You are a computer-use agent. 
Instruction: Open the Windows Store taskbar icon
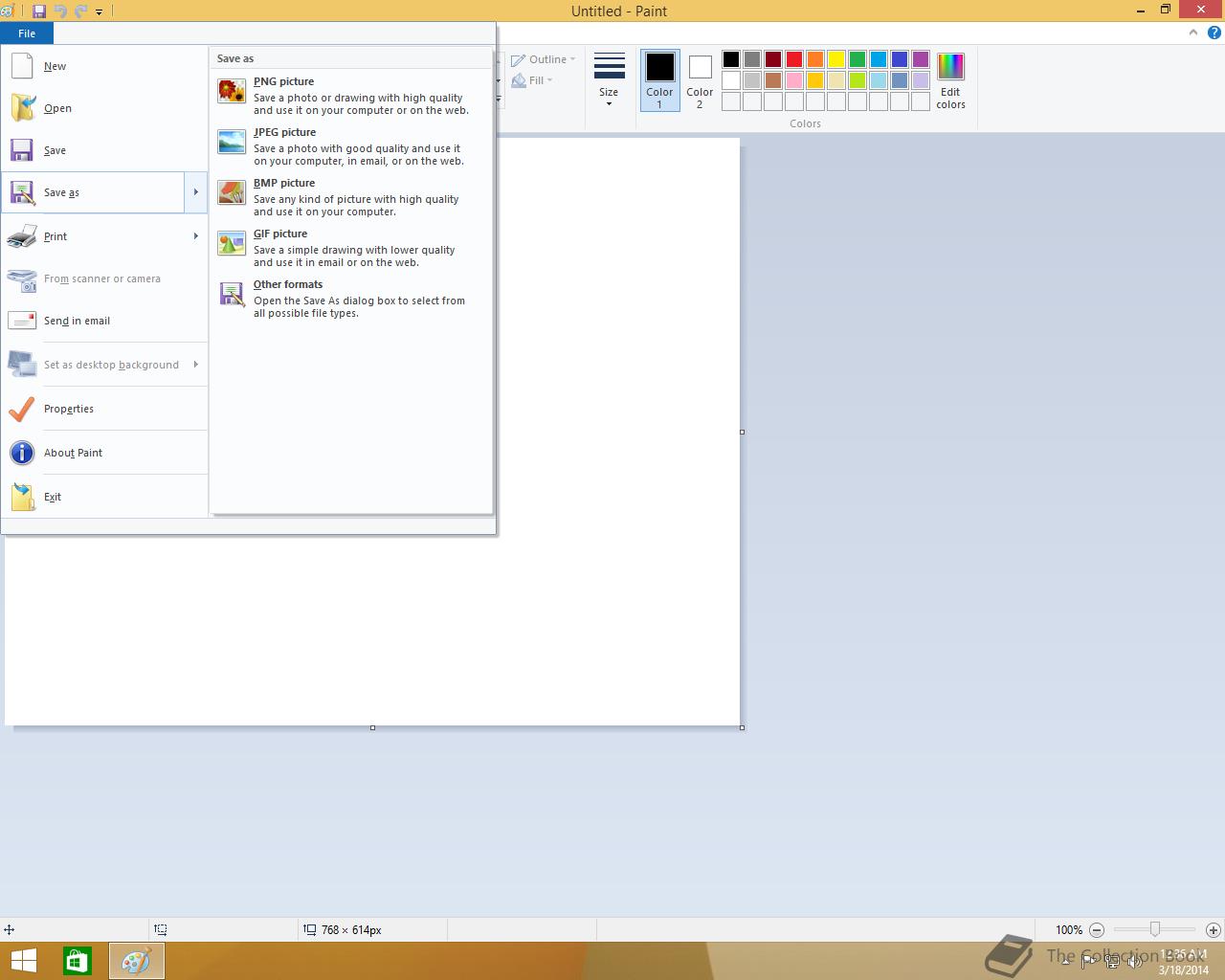78,961
